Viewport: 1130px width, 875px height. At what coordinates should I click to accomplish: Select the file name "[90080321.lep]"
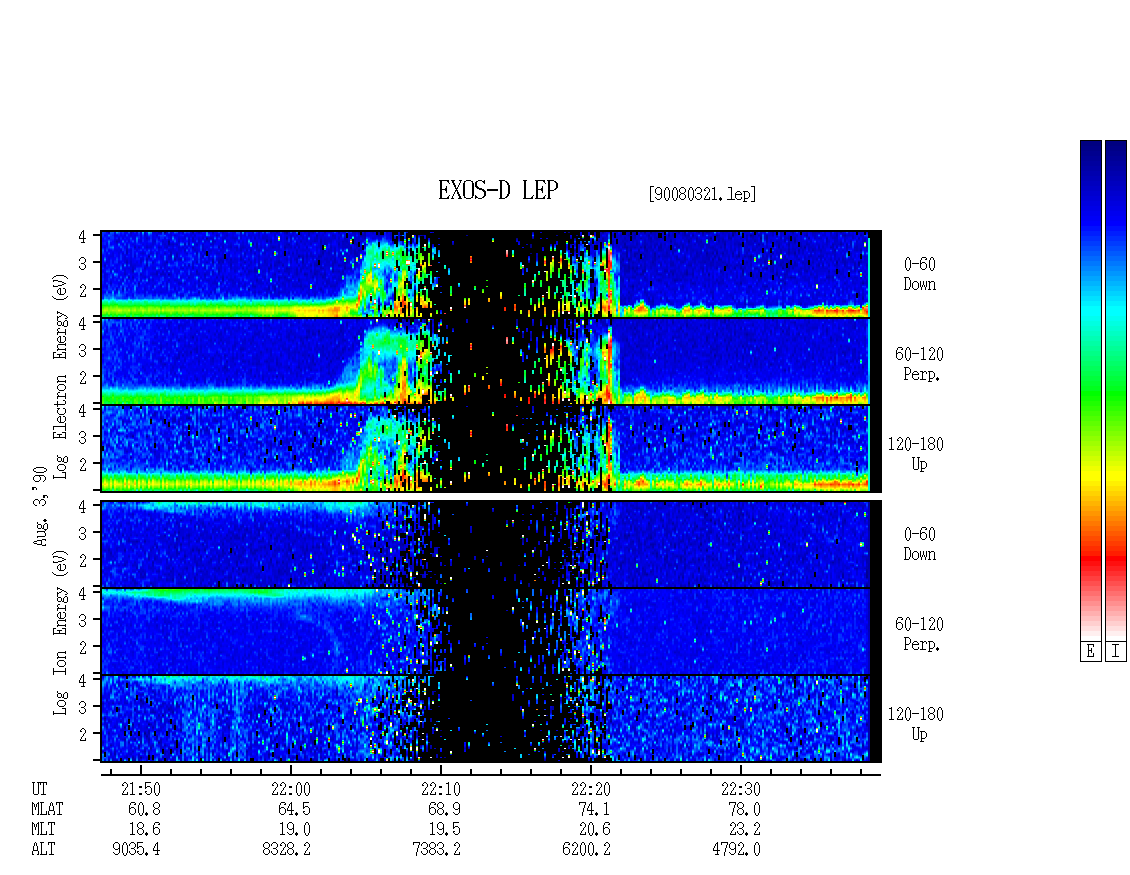703,194
